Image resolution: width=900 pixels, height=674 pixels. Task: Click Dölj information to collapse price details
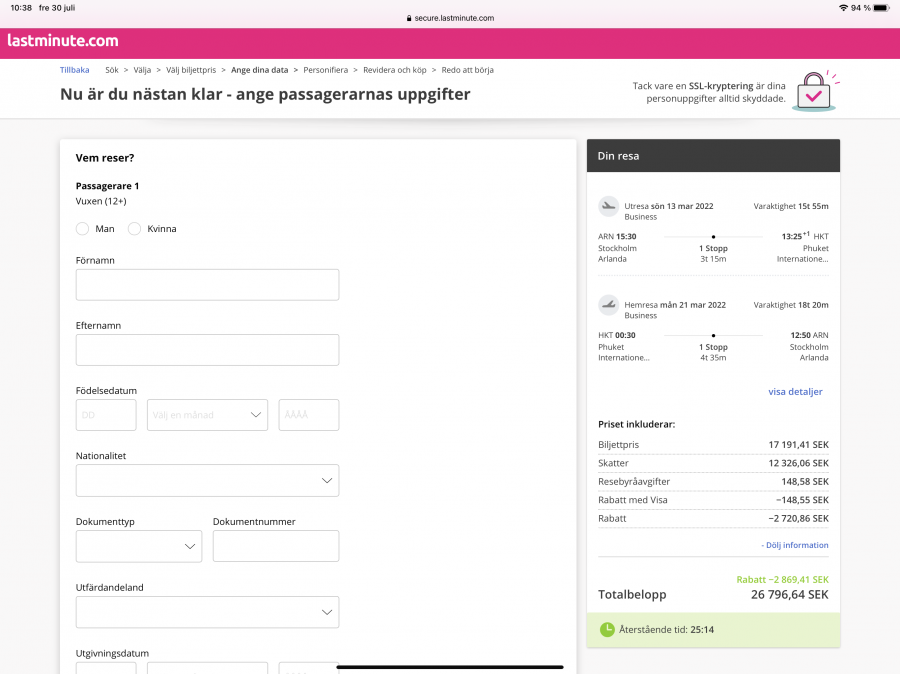click(x=795, y=545)
